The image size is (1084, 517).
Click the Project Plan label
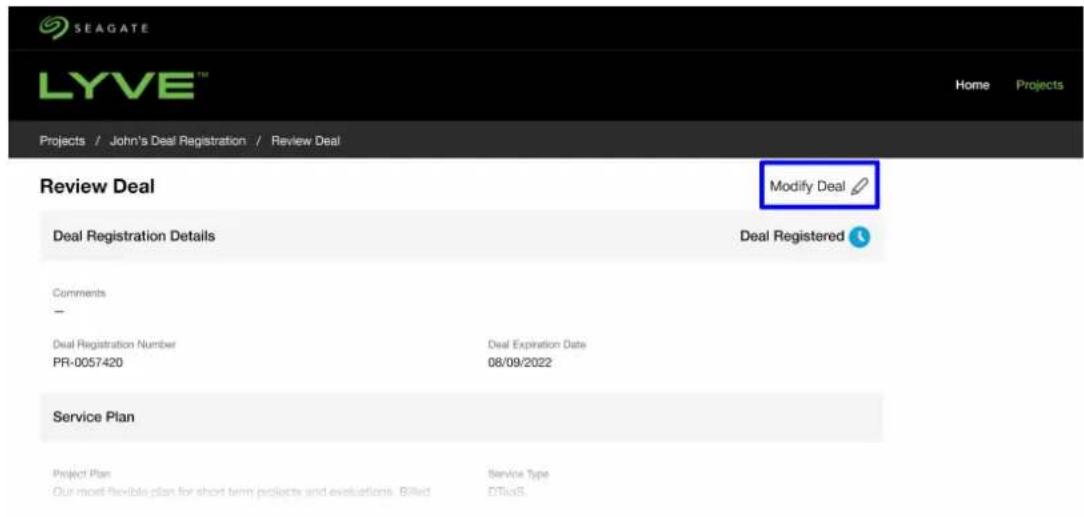(82, 474)
